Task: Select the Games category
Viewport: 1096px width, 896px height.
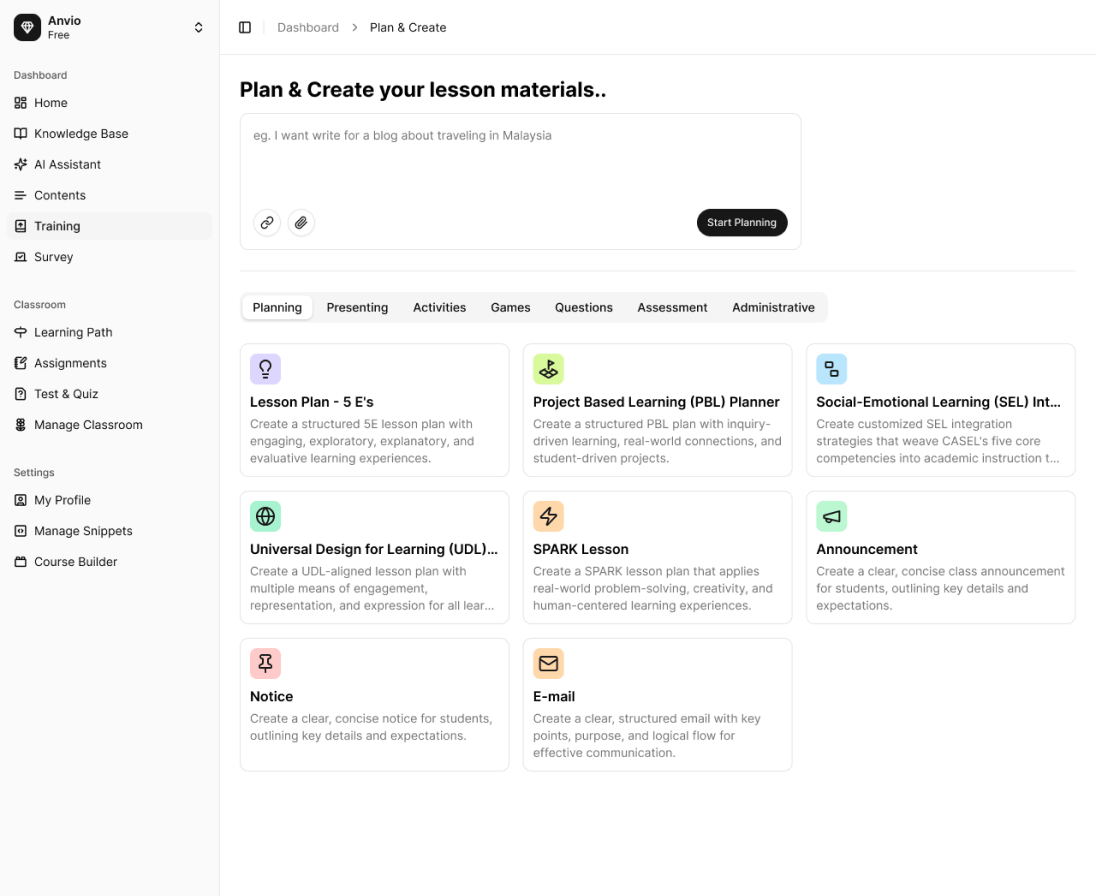Action: click(x=510, y=307)
